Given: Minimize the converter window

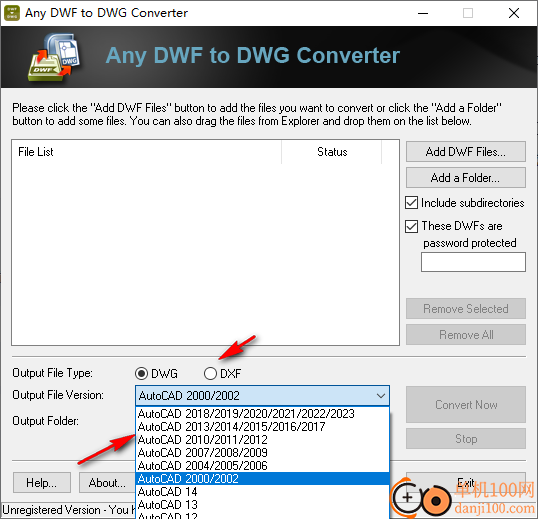Looking at the screenshot, I should 423,13.
